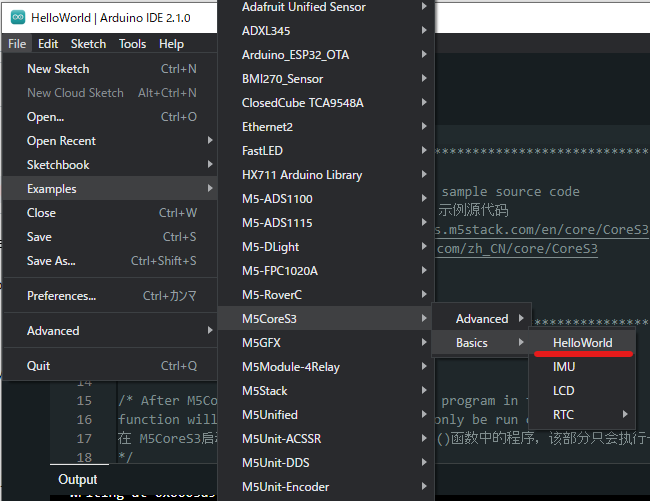Expand M5-FPC1020A examples
Viewport: 650px width, 501px height.
tap(326, 271)
